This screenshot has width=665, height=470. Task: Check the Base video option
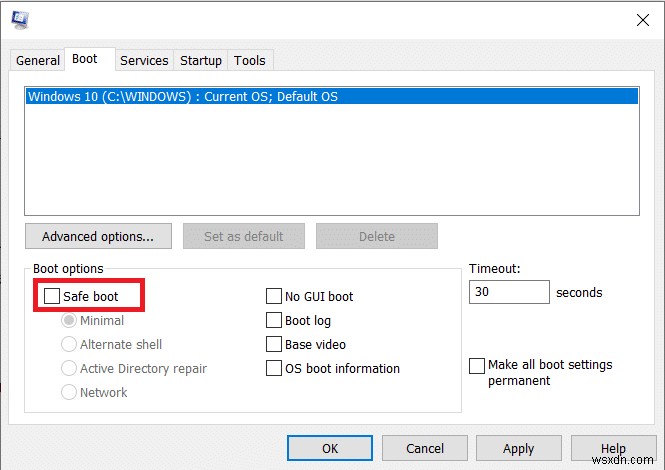coord(274,344)
